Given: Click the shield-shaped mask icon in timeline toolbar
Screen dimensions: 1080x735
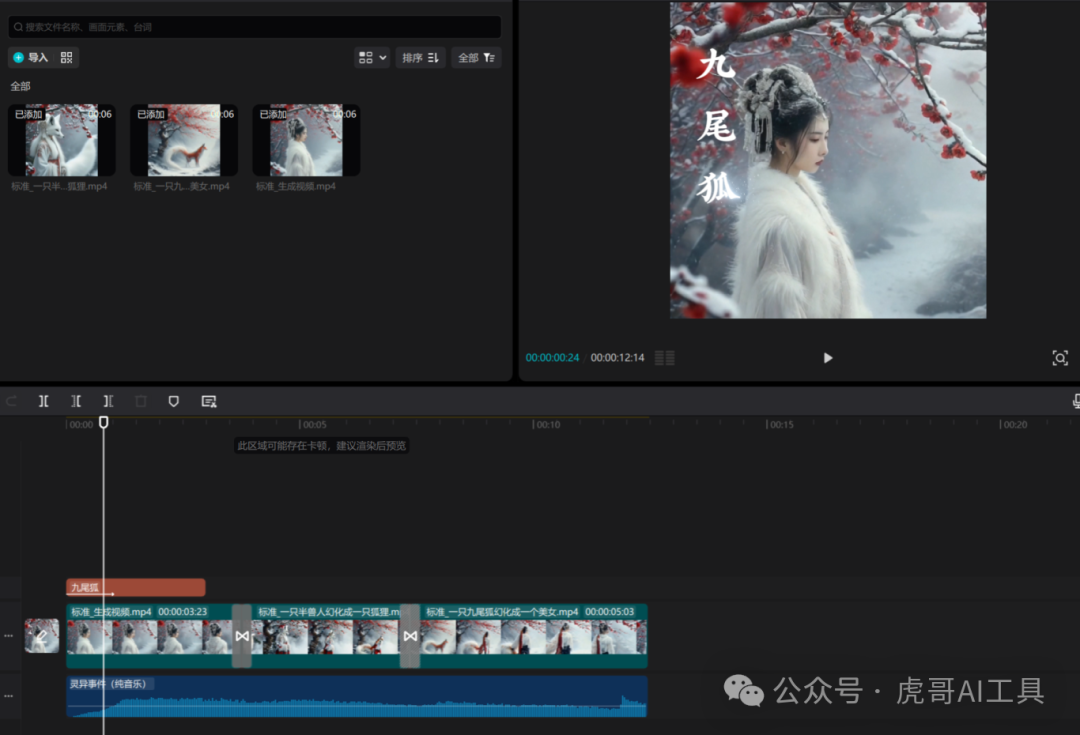Looking at the screenshot, I should click(x=174, y=401).
